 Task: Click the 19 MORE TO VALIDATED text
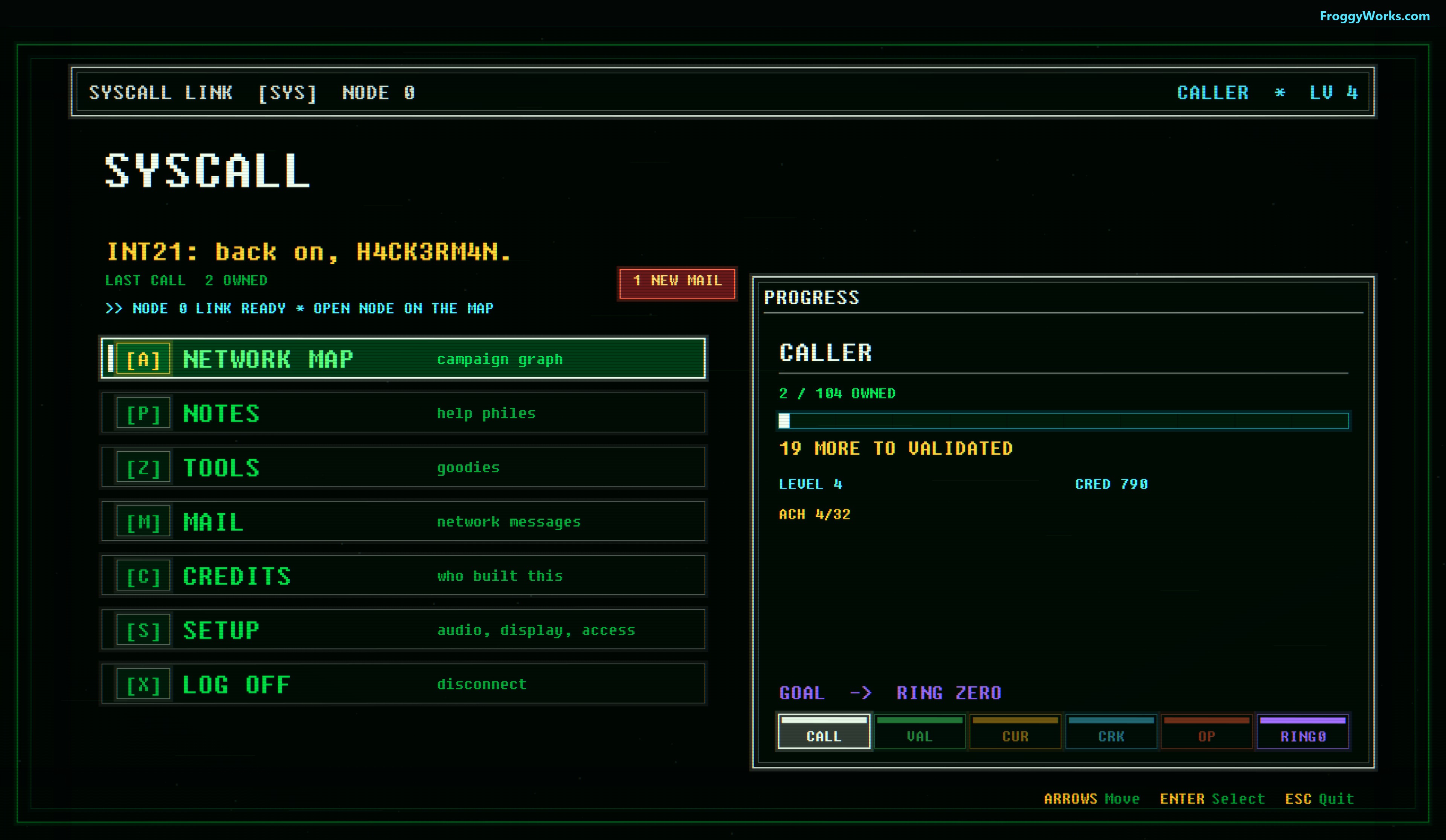point(896,448)
